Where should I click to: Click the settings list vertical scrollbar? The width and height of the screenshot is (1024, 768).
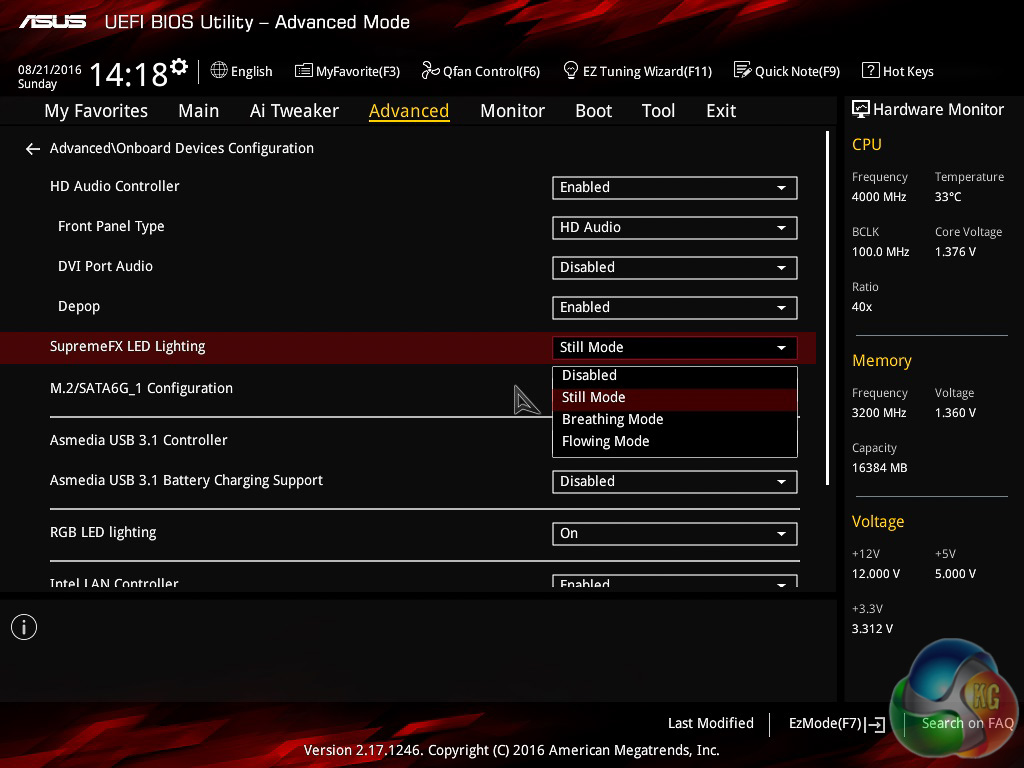[827, 308]
